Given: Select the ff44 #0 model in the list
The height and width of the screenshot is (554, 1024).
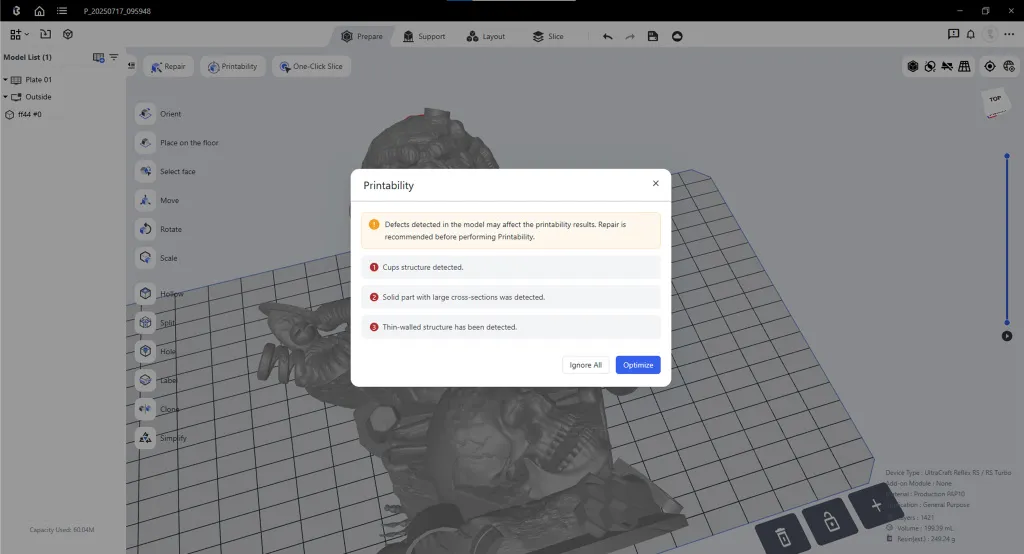Looking at the screenshot, I should point(30,114).
